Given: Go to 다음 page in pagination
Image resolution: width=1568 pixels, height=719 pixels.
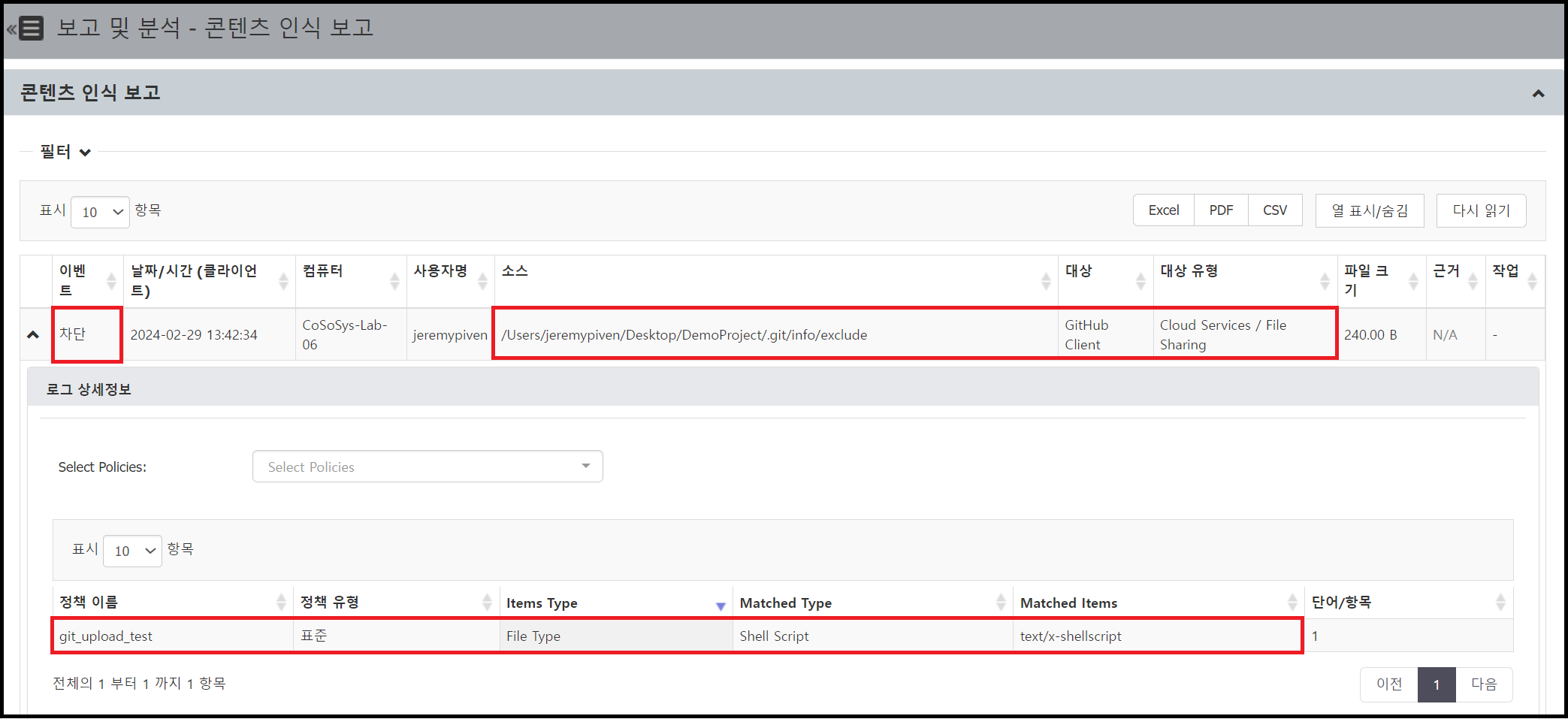Looking at the screenshot, I should coord(1484,684).
